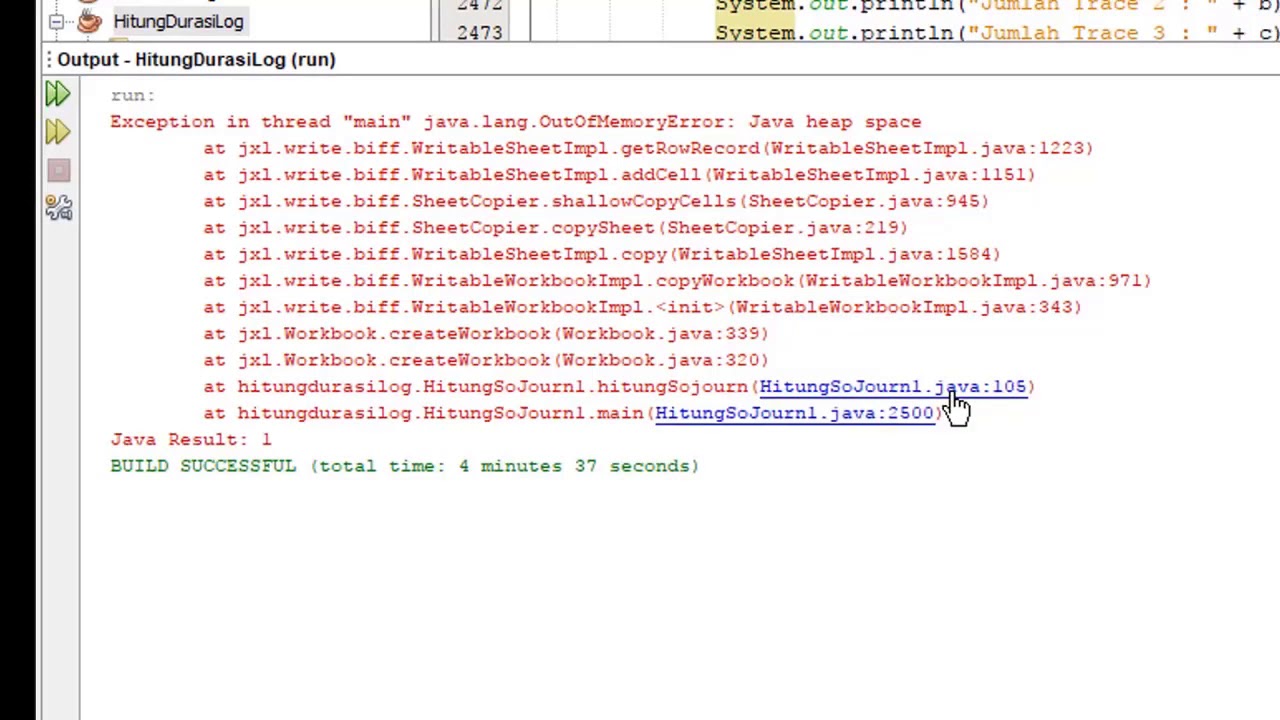This screenshot has height=720, width=1280.
Task: Click the getRowRecord stack trace line
Action: pyautogui.click(x=648, y=148)
